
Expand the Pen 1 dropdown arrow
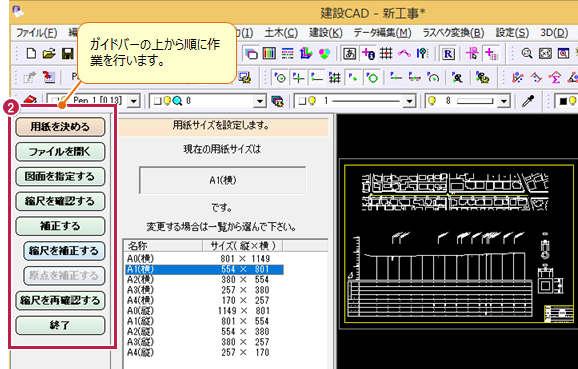(x=133, y=101)
